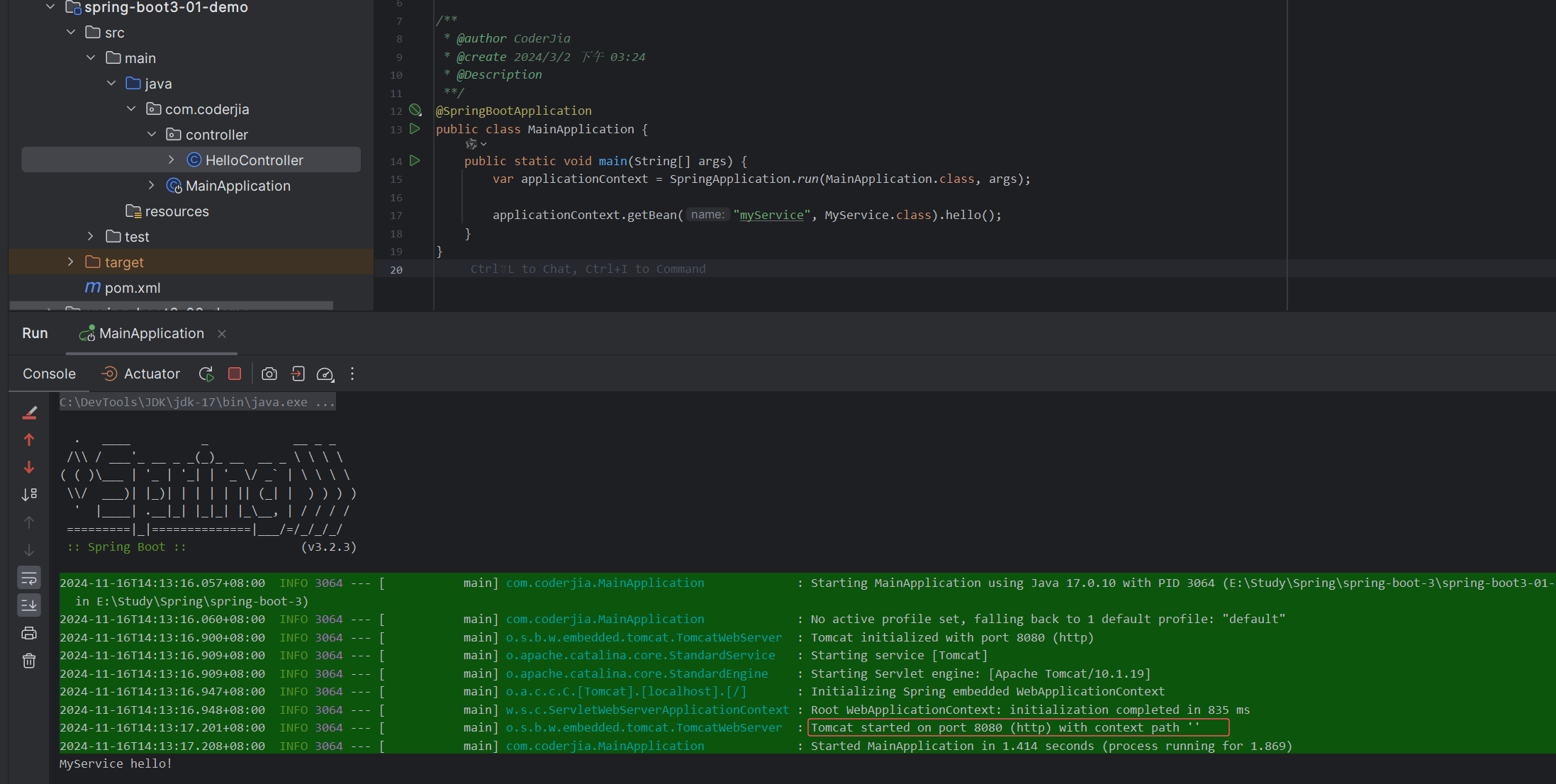Image resolution: width=1556 pixels, height=784 pixels.
Task: Run the main method from gutter line 14
Action: (x=415, y=161)
